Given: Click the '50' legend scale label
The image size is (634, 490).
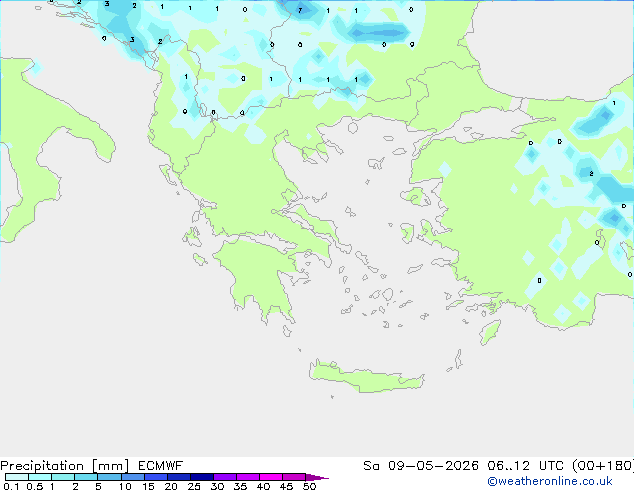Looking at the screenshot, I should (310, 486).
